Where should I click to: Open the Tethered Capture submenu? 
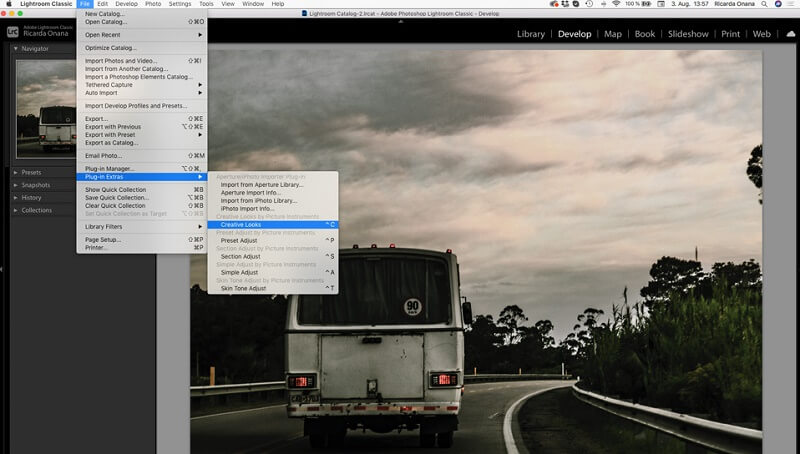142,85
